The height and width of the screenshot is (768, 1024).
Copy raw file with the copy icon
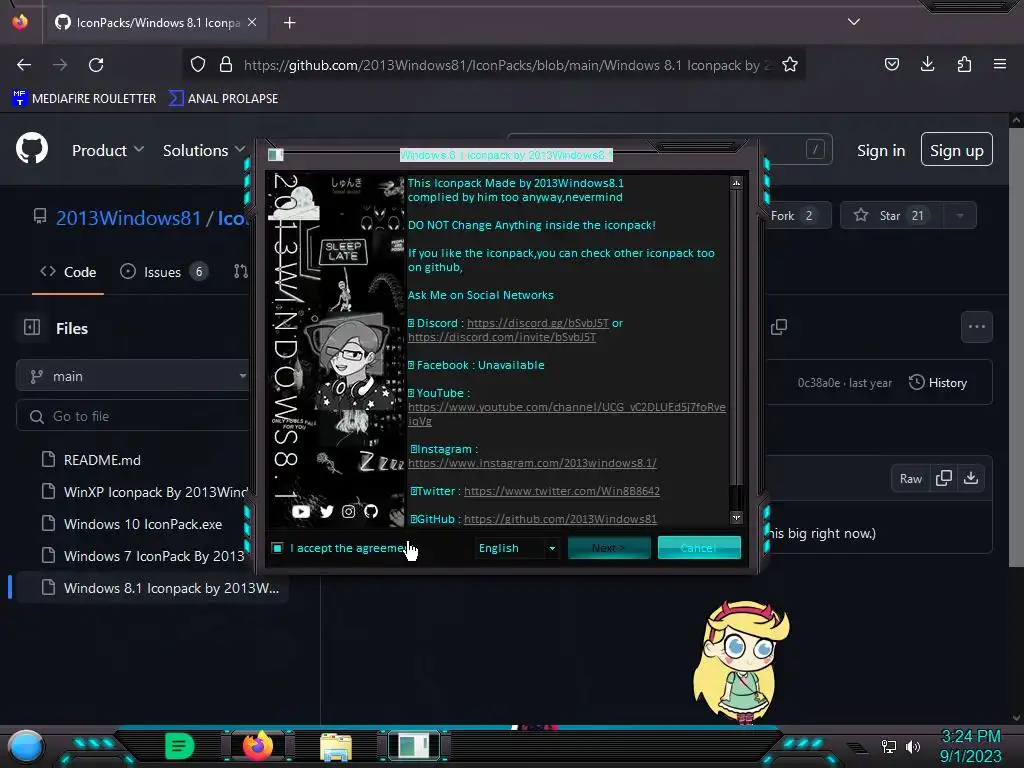[x=943, y=478]
